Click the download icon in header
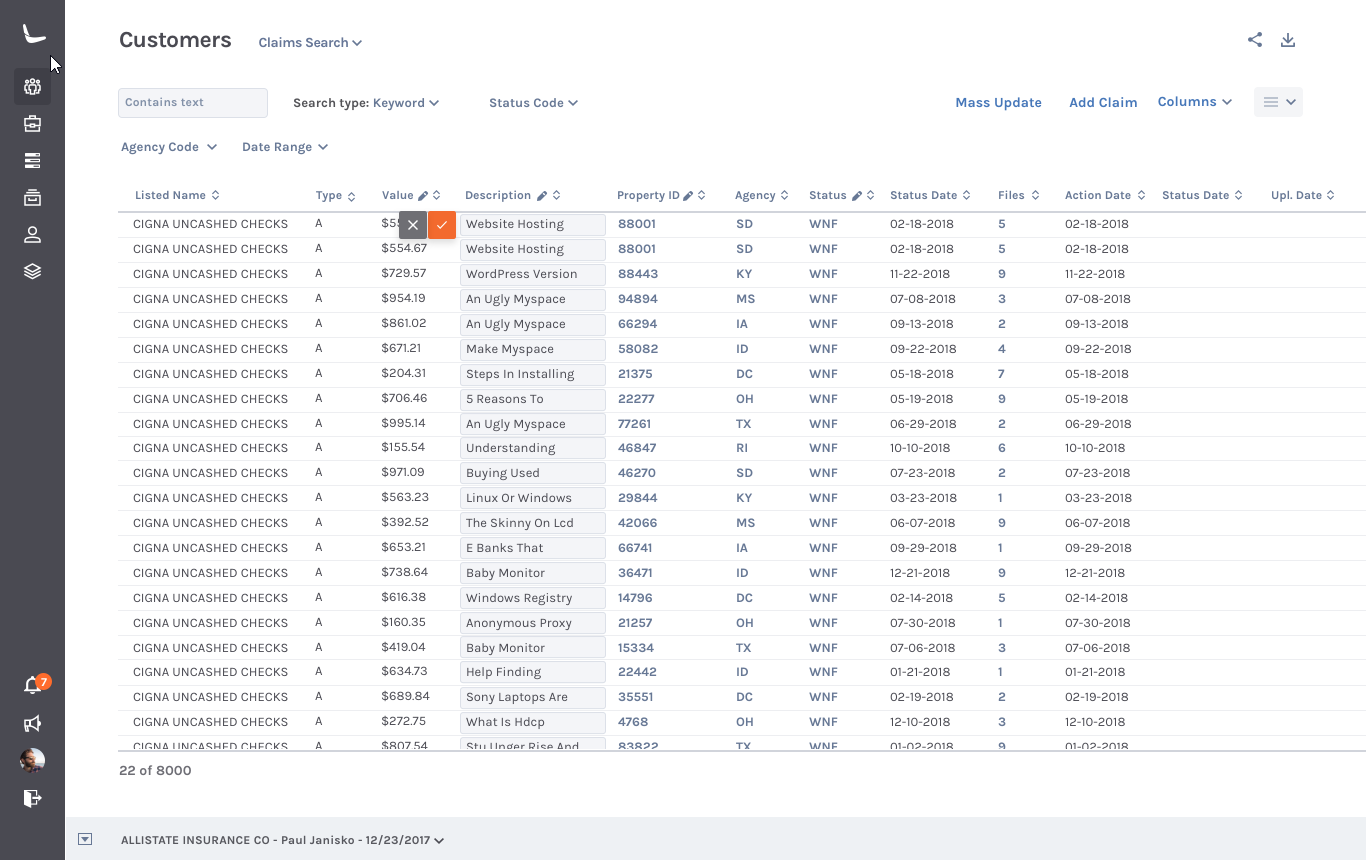Viewport: 1366px width, 860px height. pyautogui.click(x=1288, y=40)
